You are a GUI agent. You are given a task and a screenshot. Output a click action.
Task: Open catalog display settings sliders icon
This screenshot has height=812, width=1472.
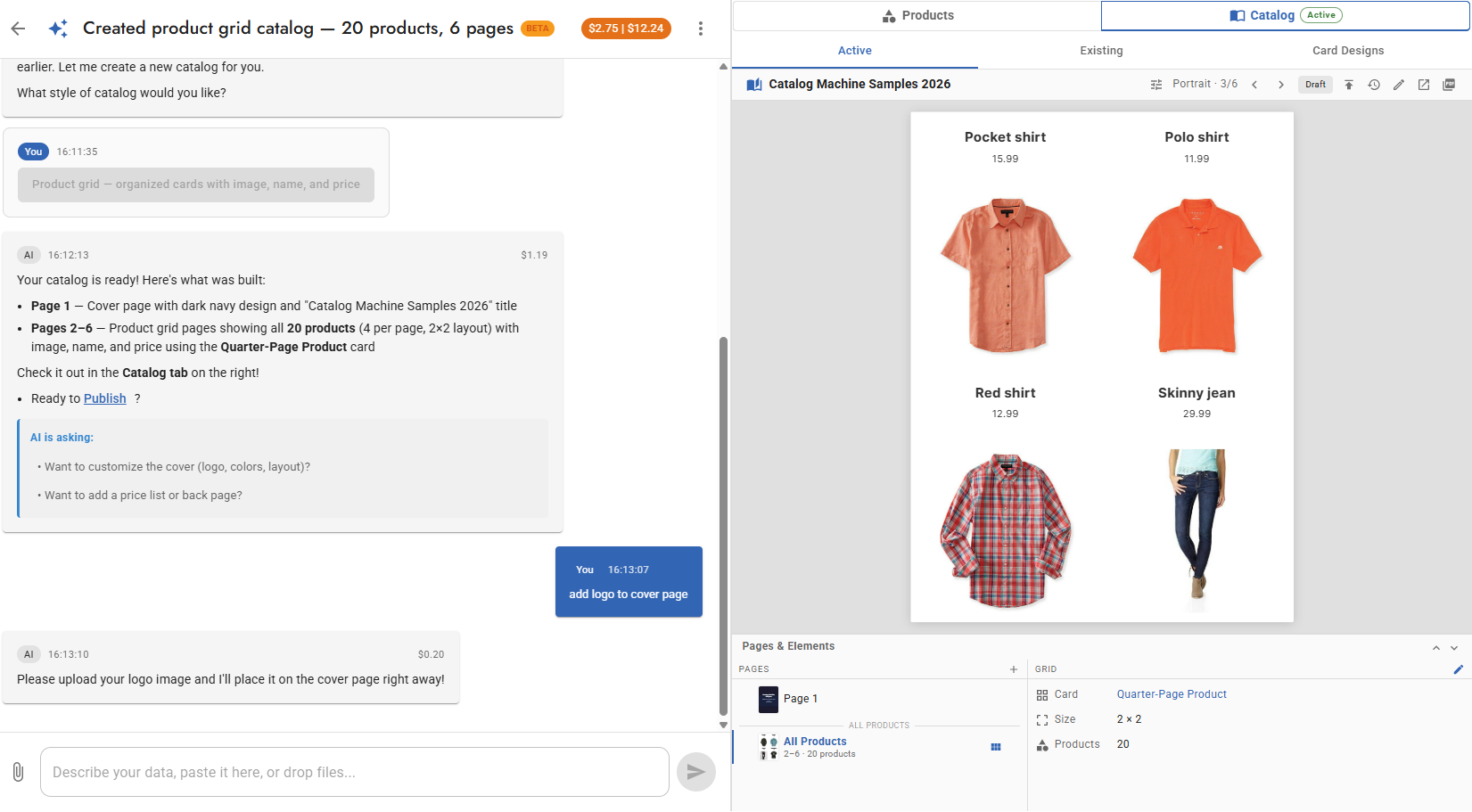[x=1155, y=84]
